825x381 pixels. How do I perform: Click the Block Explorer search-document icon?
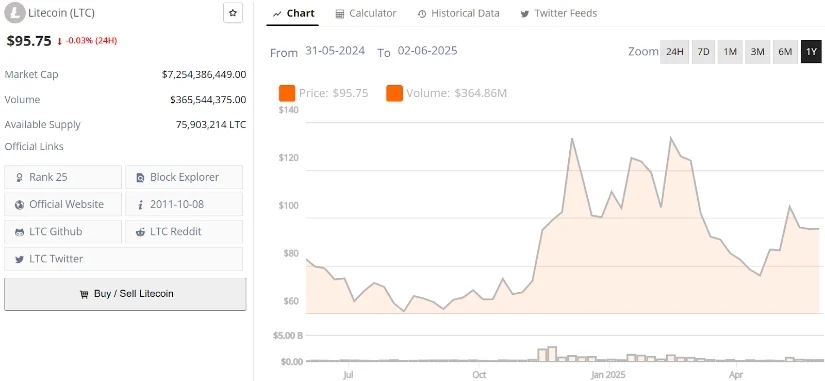click(x=140, y=178)
